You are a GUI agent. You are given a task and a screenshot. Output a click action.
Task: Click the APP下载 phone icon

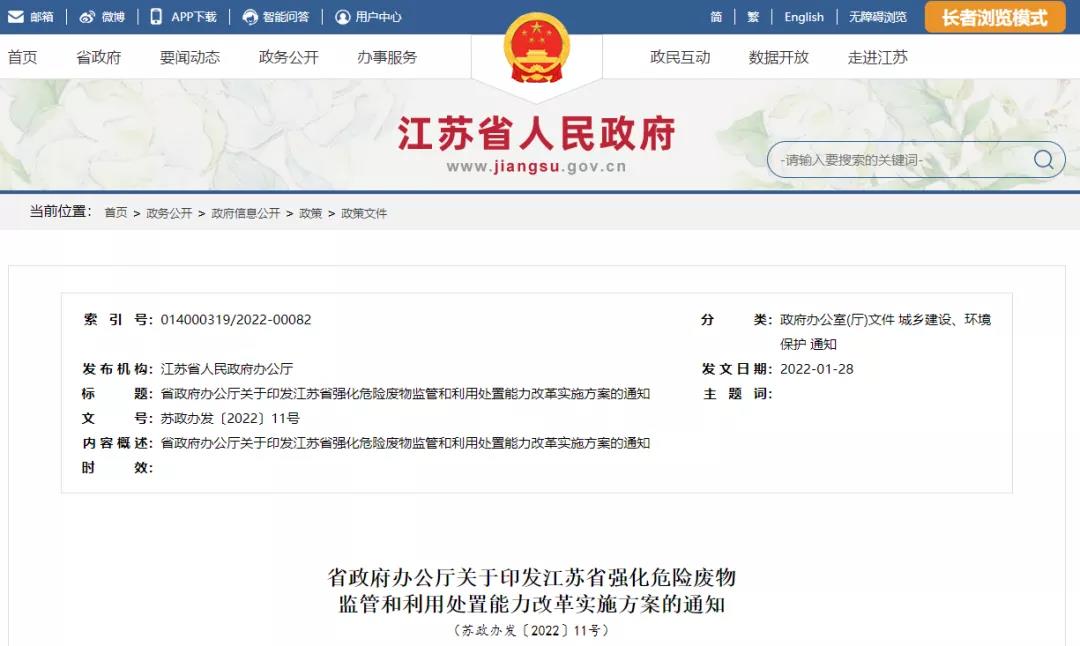tap(156, 17)
